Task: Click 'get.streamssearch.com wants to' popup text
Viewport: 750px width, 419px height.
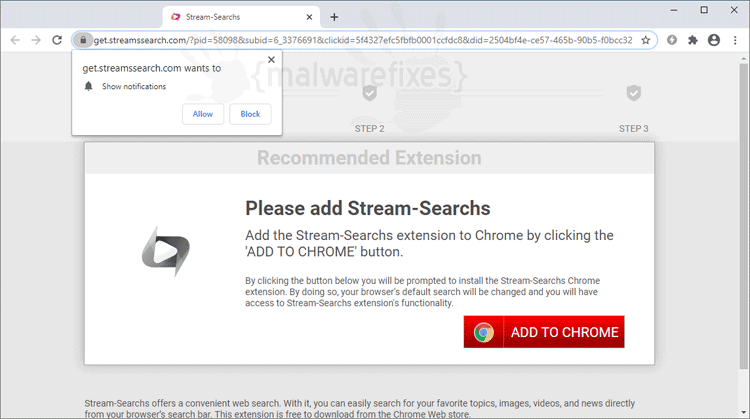Action: tap(152, 68)
